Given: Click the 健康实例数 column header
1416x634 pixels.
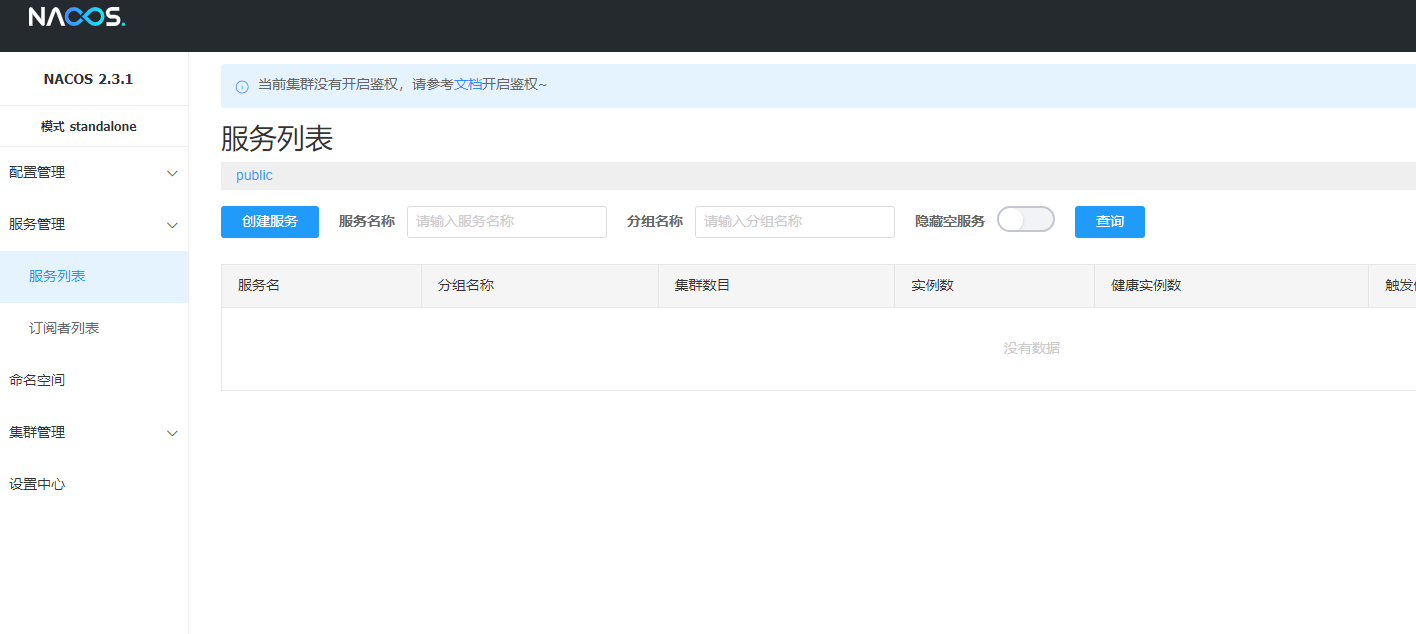Looking at the screenshot, I should pos(1146,286).
